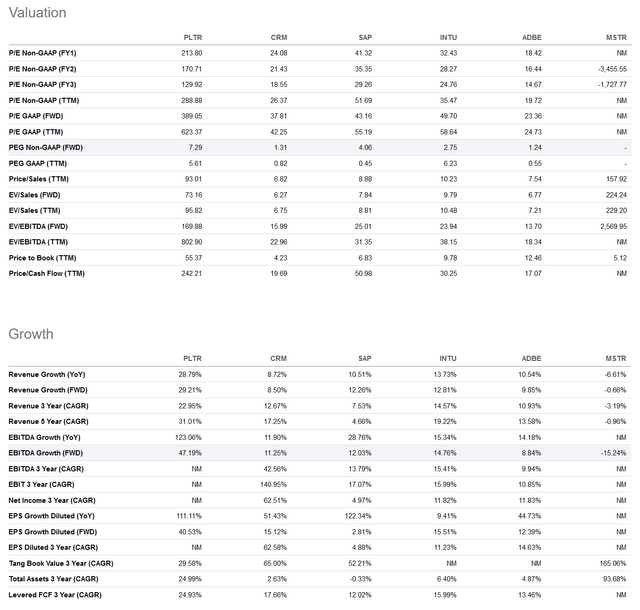Click EV/Sales (TTM) row label
The width and height of the screenshot is (640, 610).
(34, 210)
